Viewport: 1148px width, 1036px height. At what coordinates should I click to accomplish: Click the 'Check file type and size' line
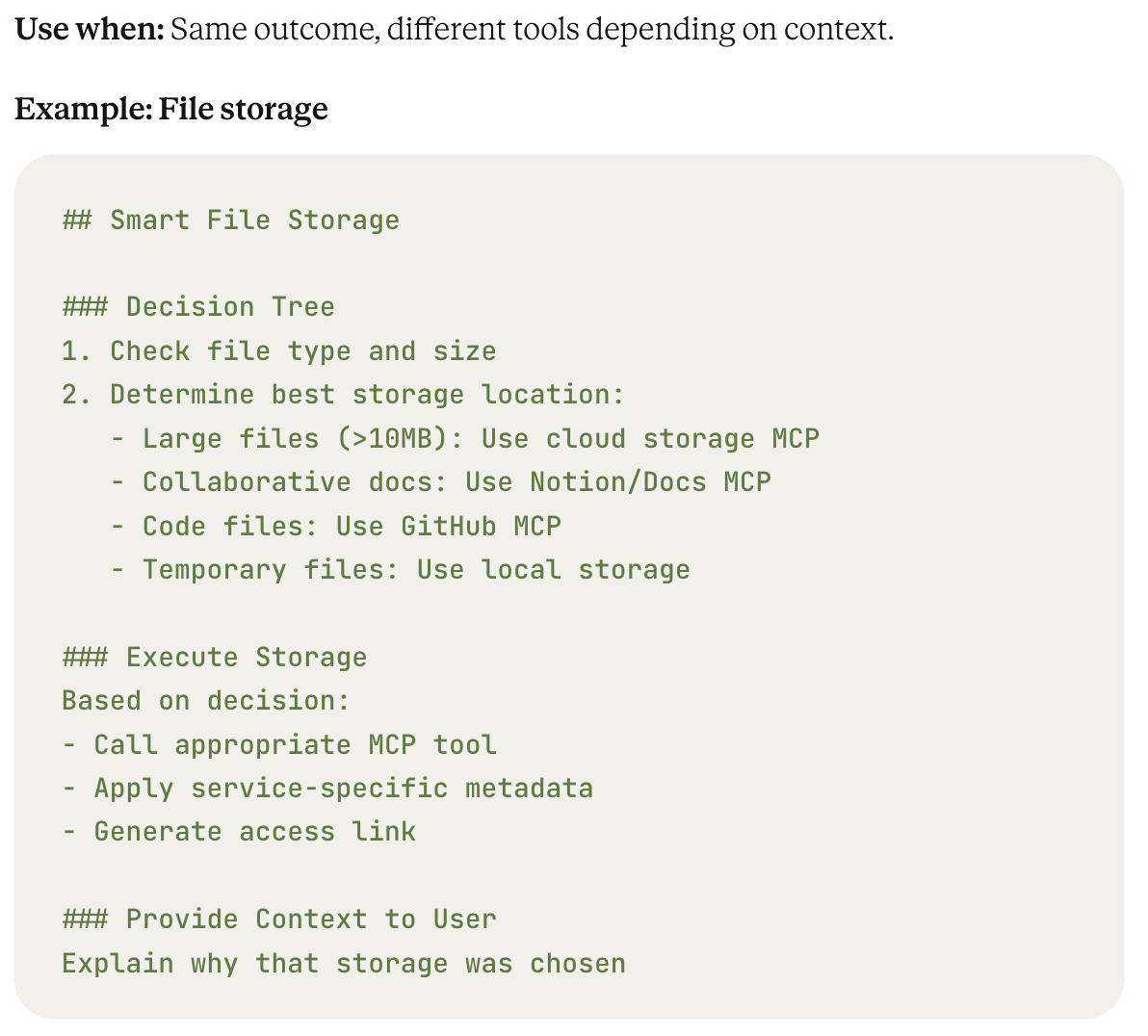279,350
